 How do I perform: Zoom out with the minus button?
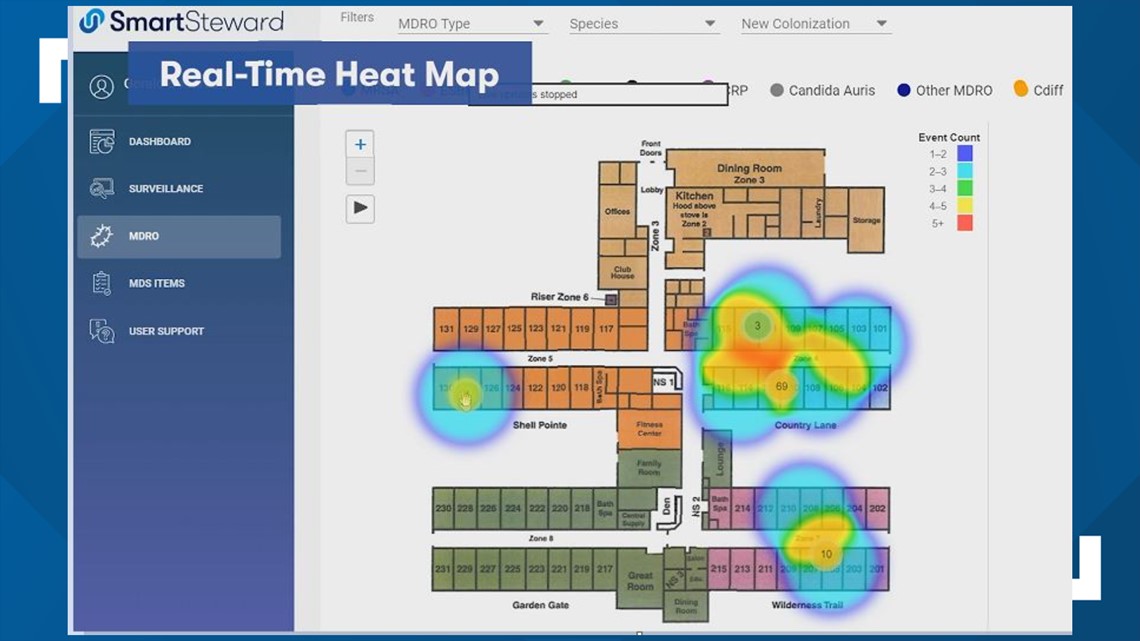point(360,172)
